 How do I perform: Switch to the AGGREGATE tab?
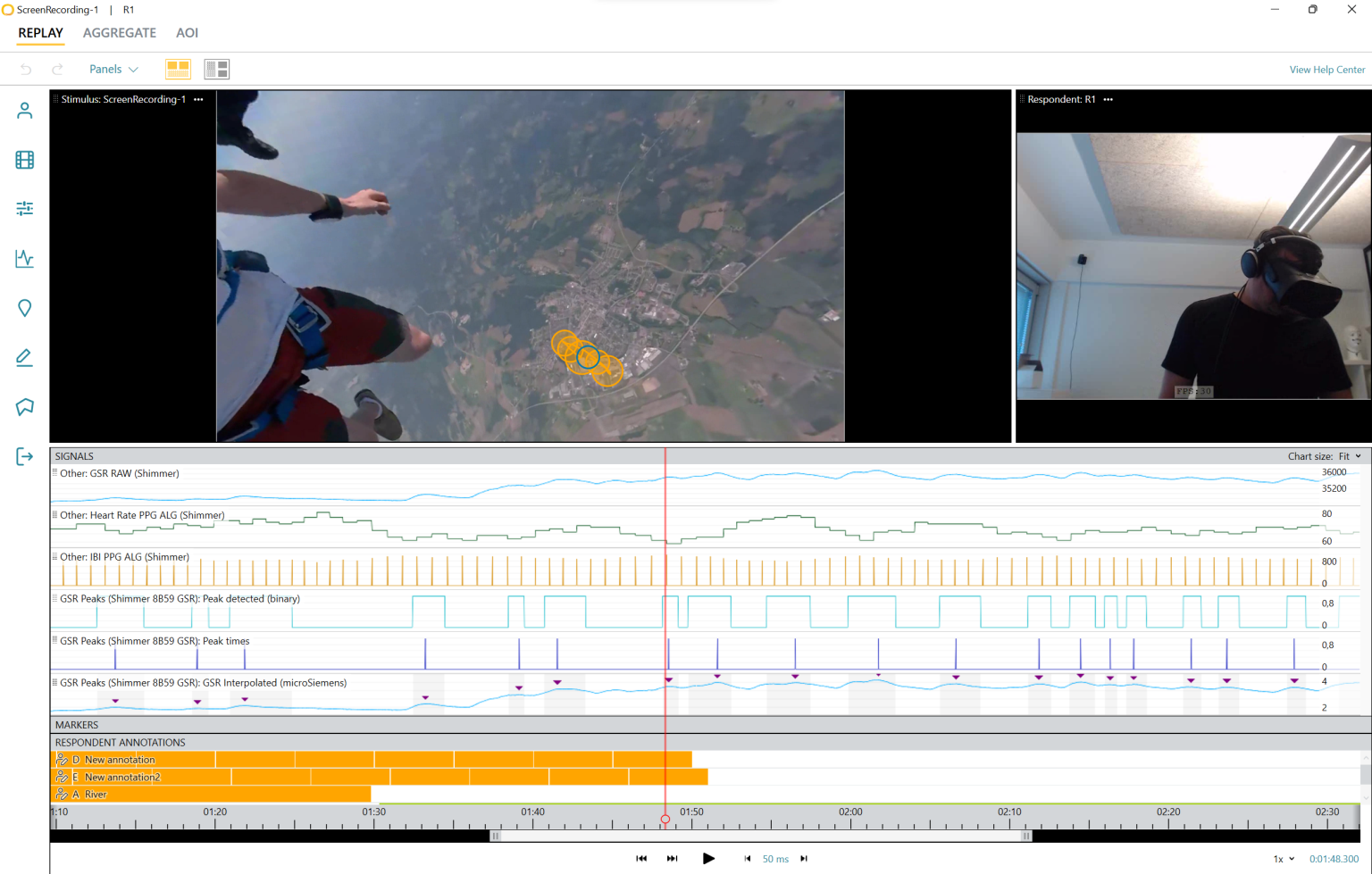point(120,33)
